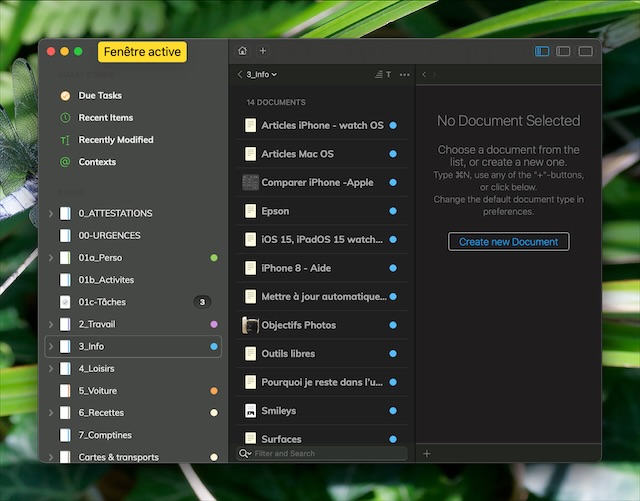The height and width of the screenshot is (501, 640).
Task: Open the three-dots more options menu
Action: [x=404, y=75]
